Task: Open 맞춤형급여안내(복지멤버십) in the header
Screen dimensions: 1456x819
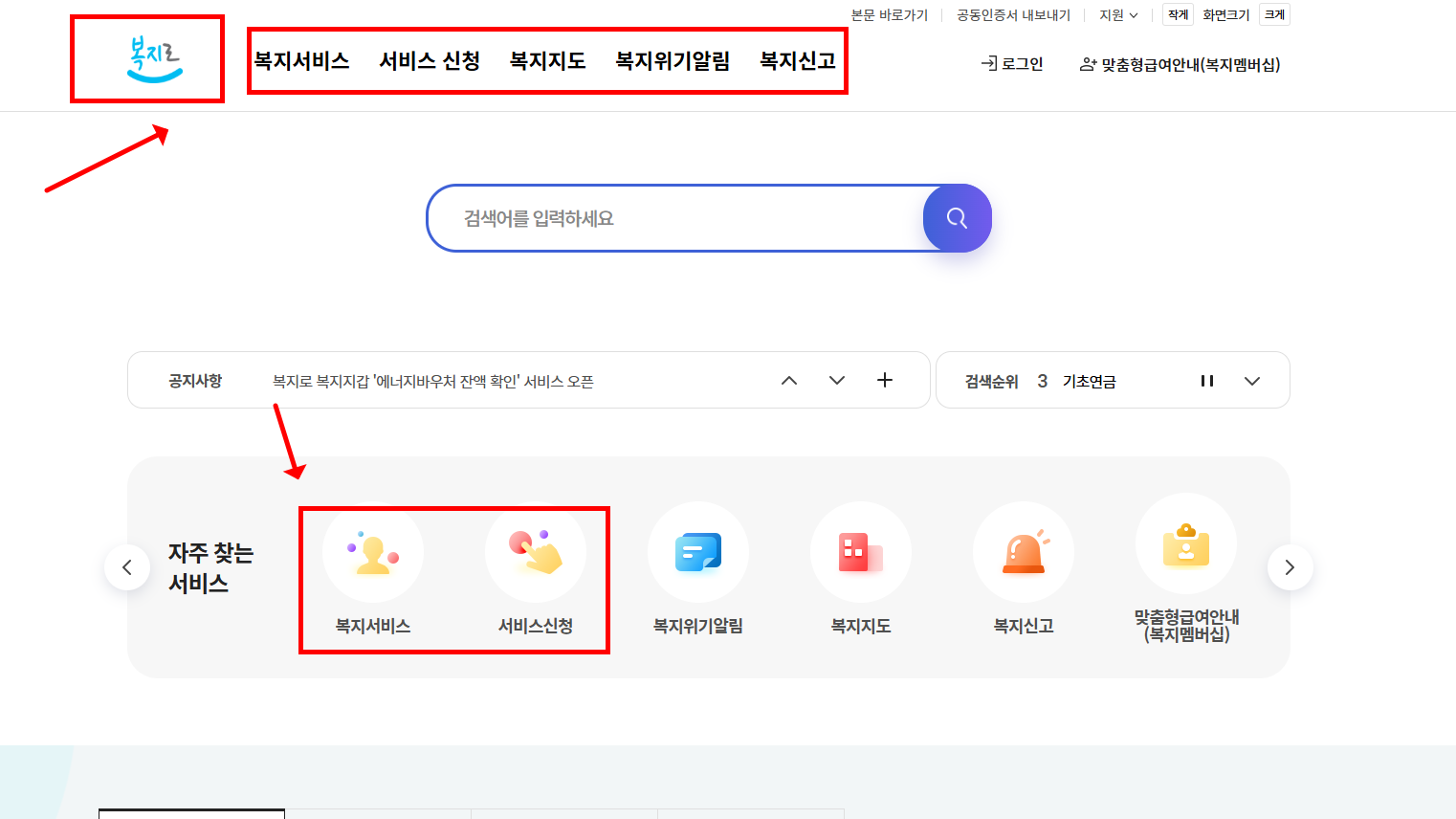Action: pyautogui.click(x=1180, y=65)
